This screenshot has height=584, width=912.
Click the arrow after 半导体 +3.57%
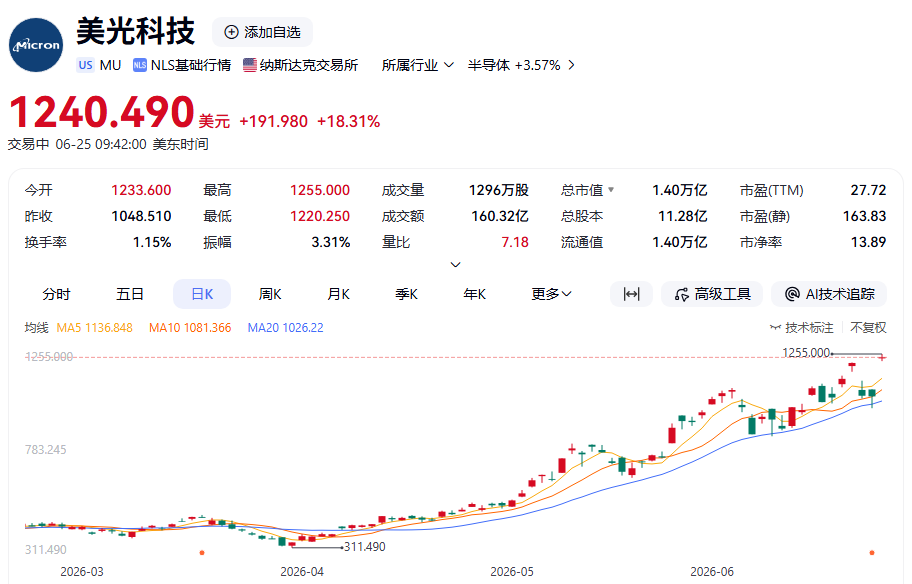(571, 65)
